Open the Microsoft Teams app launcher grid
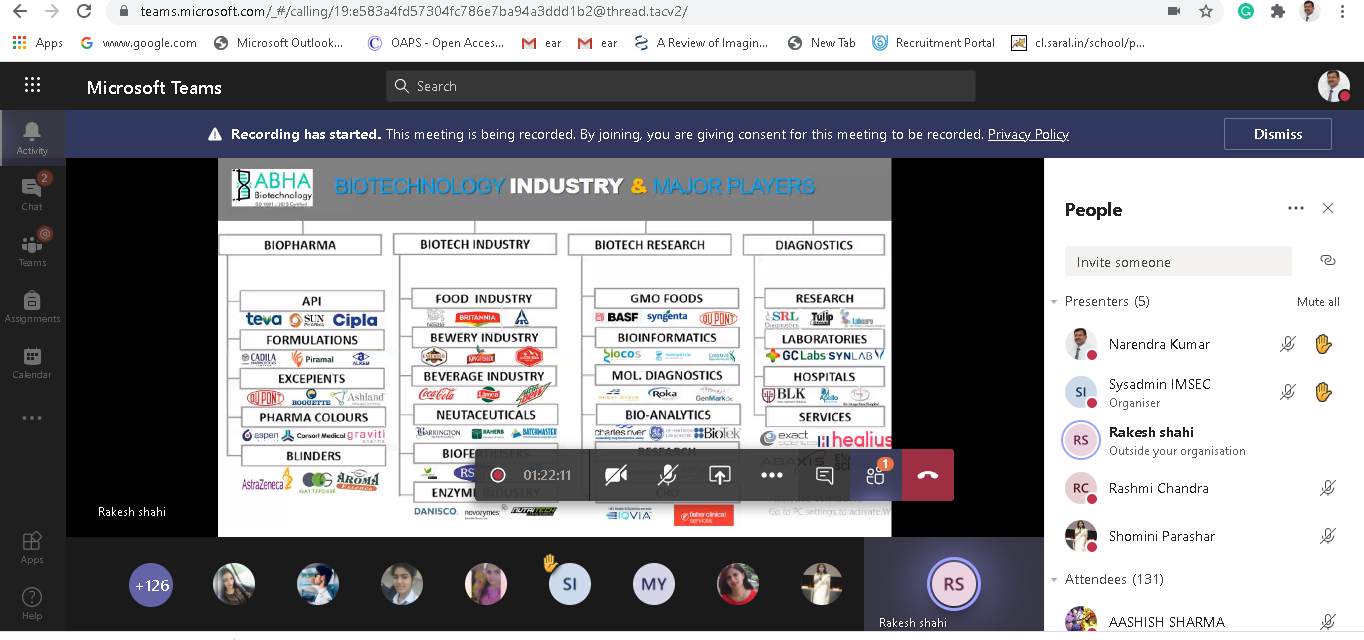The image size is (1364, 640). 32,86
